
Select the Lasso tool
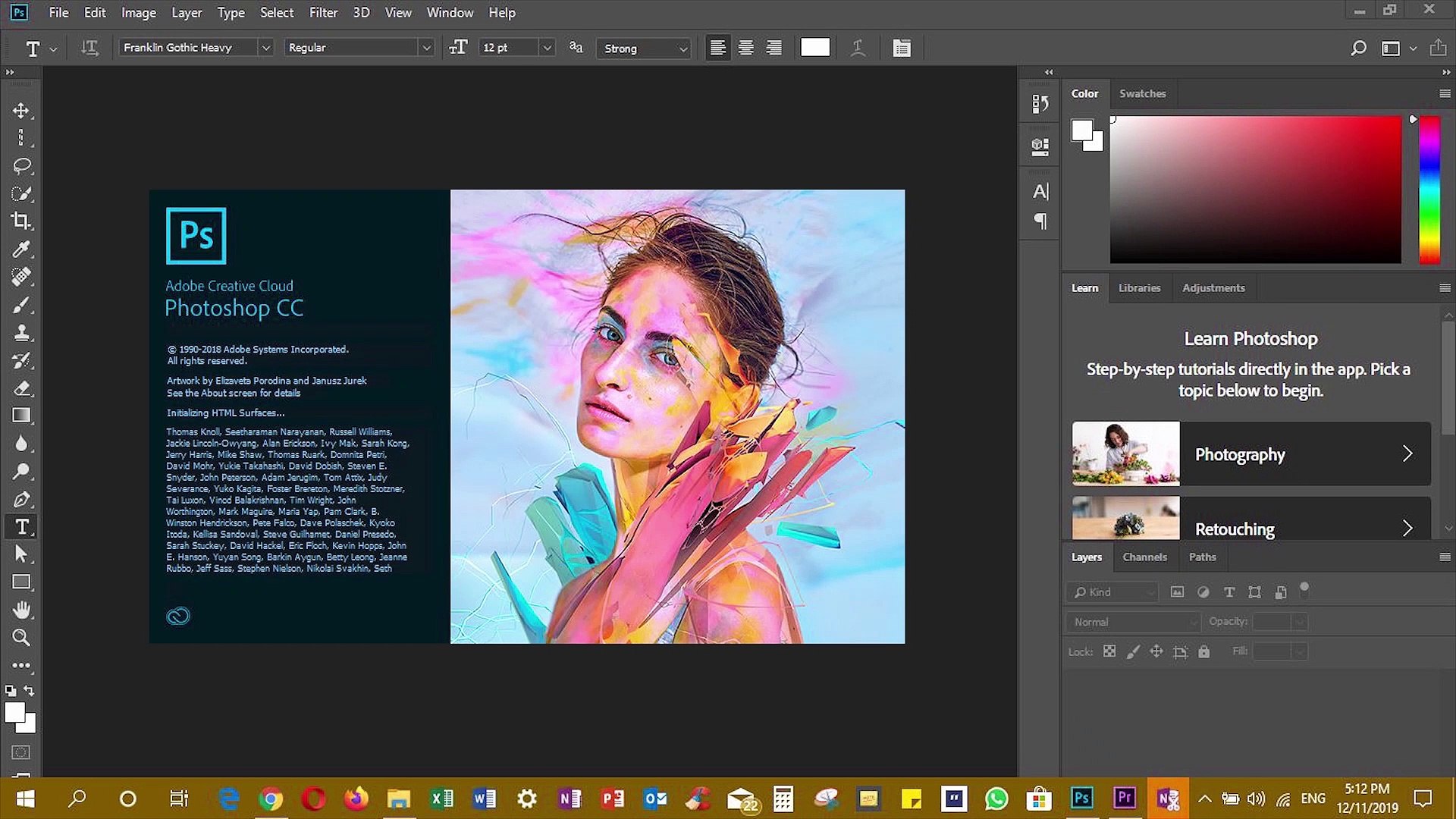[x=21, y=166]
